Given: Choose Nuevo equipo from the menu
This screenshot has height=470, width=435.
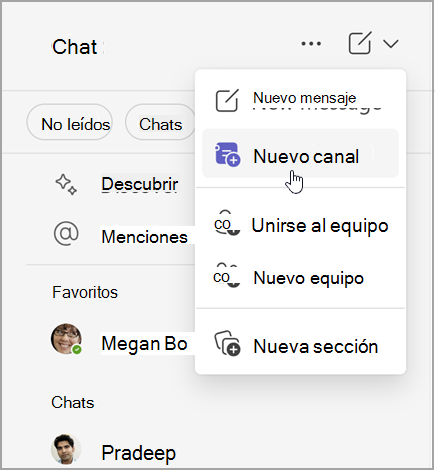Looking at the screenshot, I should (x=300, y=278).
